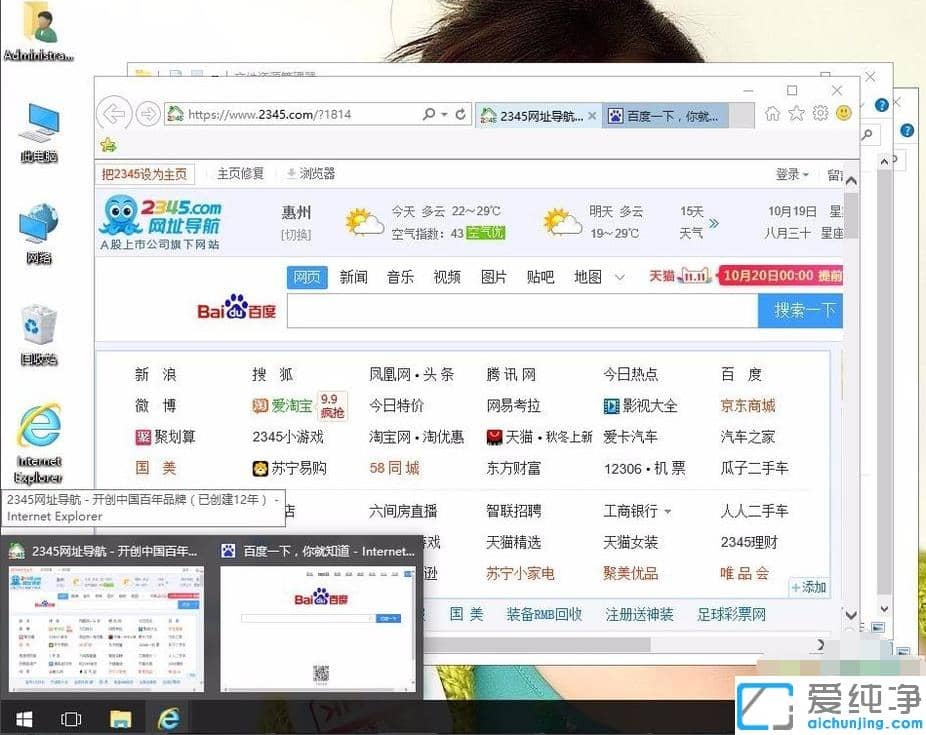Image resolution: width=926 pixels, height=735 pixels.
Task: Select the 新闻 category tab
Action: tap(353, 277)
